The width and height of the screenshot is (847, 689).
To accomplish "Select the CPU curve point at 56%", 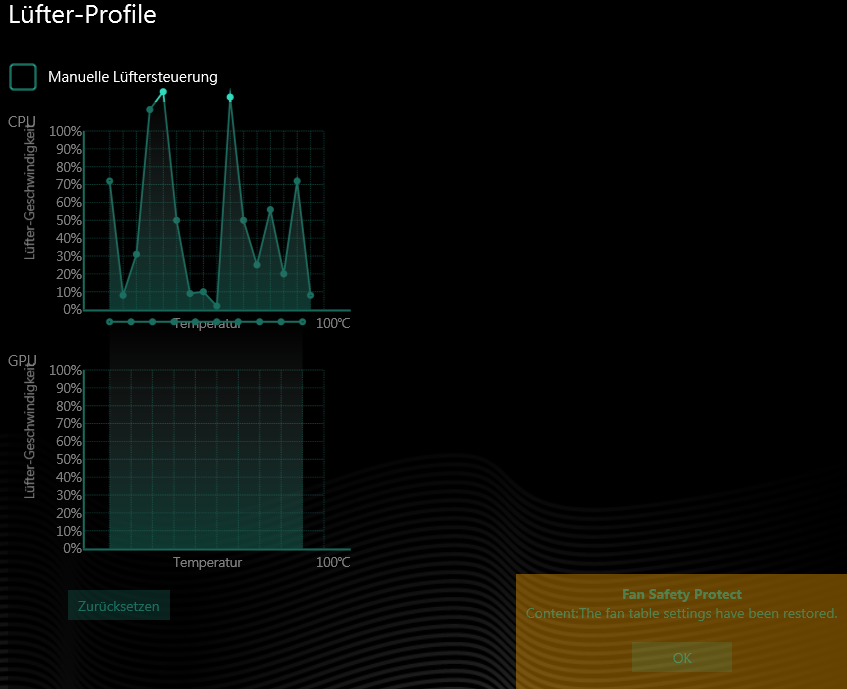I will 270,210.
